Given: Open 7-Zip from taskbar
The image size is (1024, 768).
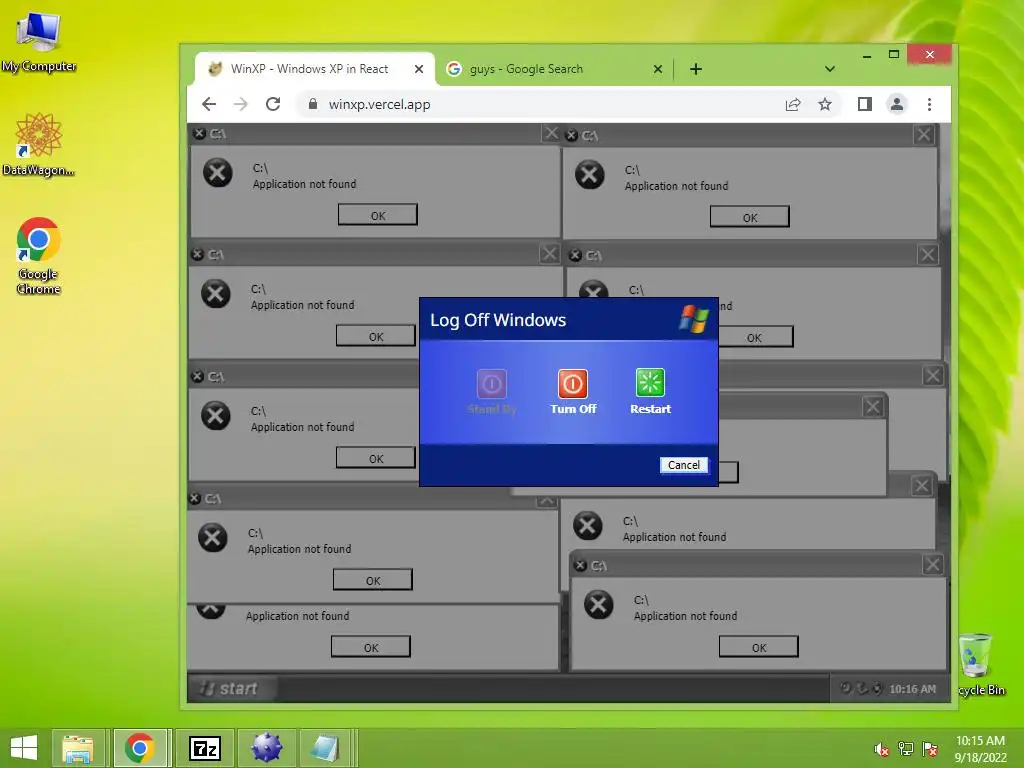Looking at the screenshot, I should (204, 748).
